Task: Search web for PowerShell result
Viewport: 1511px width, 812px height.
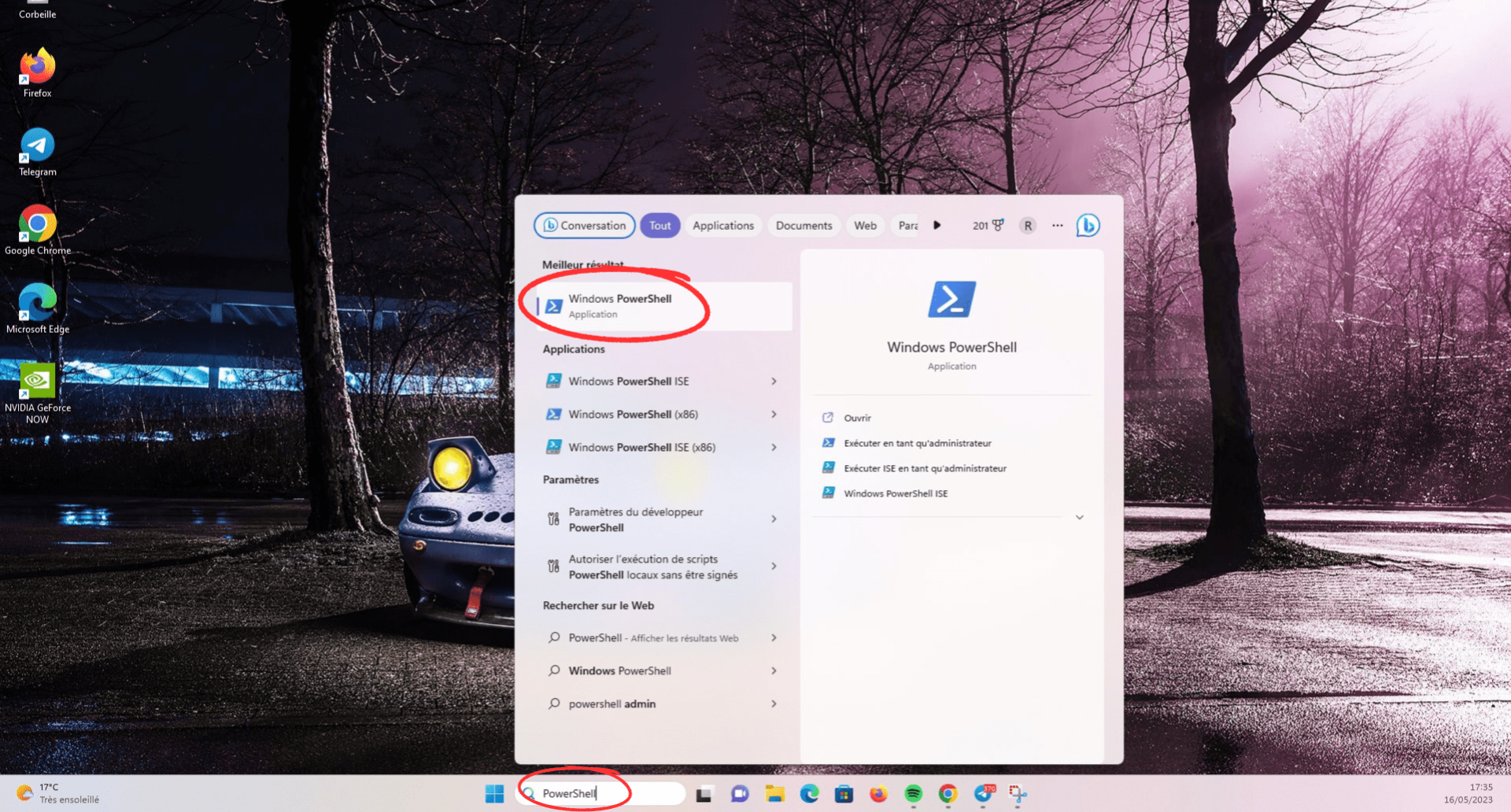Action: (653, 637)
